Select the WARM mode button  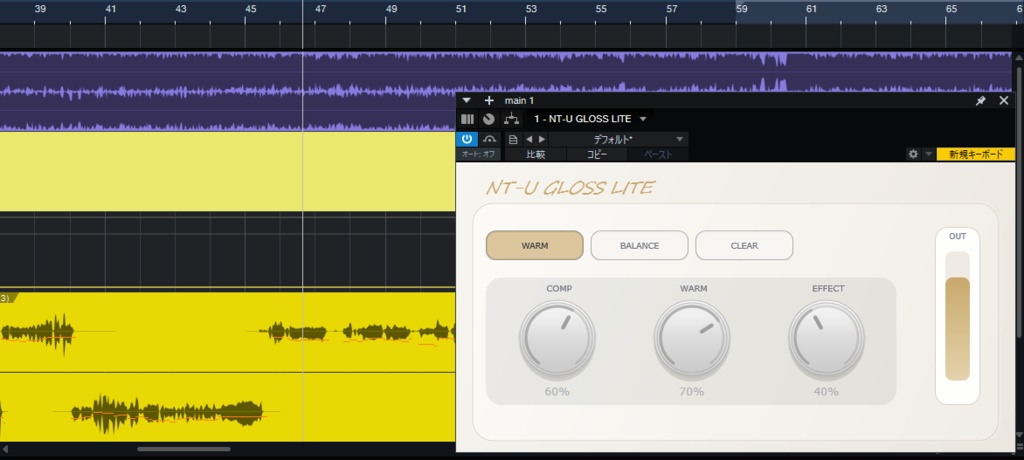coord(535,246)
